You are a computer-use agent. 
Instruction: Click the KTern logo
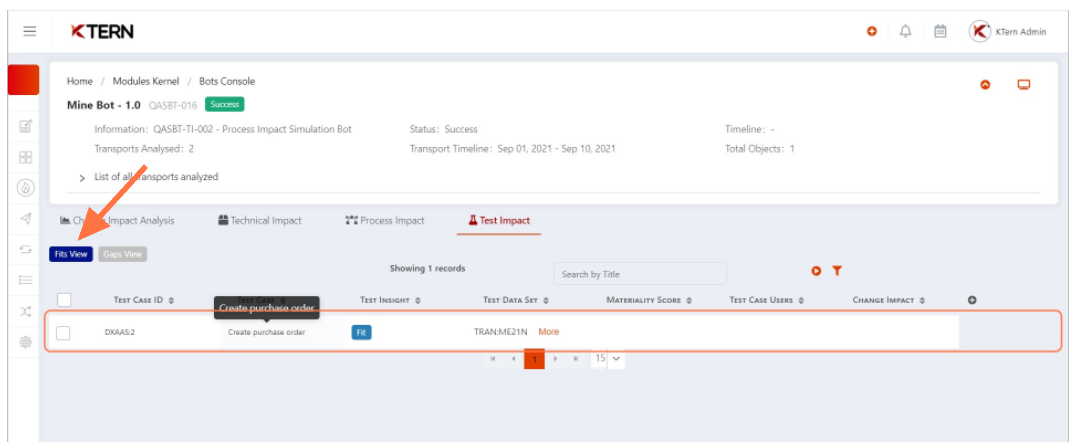(102, 31)
